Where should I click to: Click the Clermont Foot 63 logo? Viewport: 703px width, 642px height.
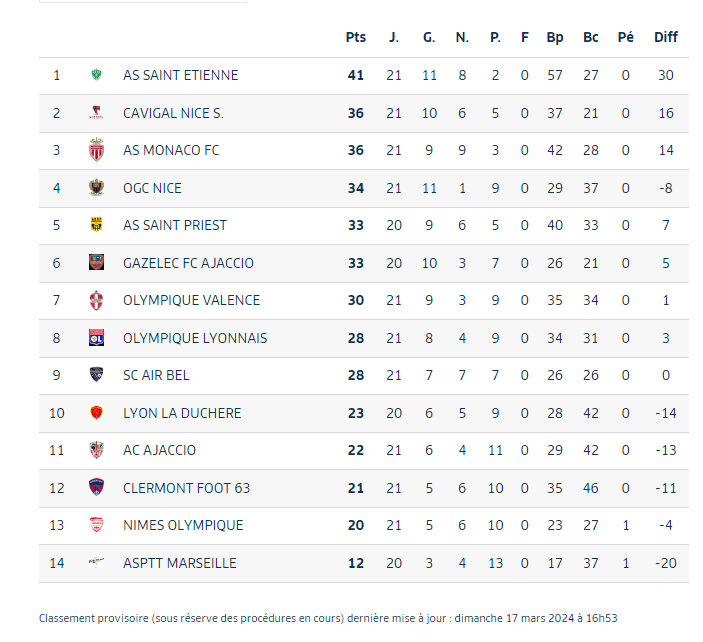pos(96,488)
